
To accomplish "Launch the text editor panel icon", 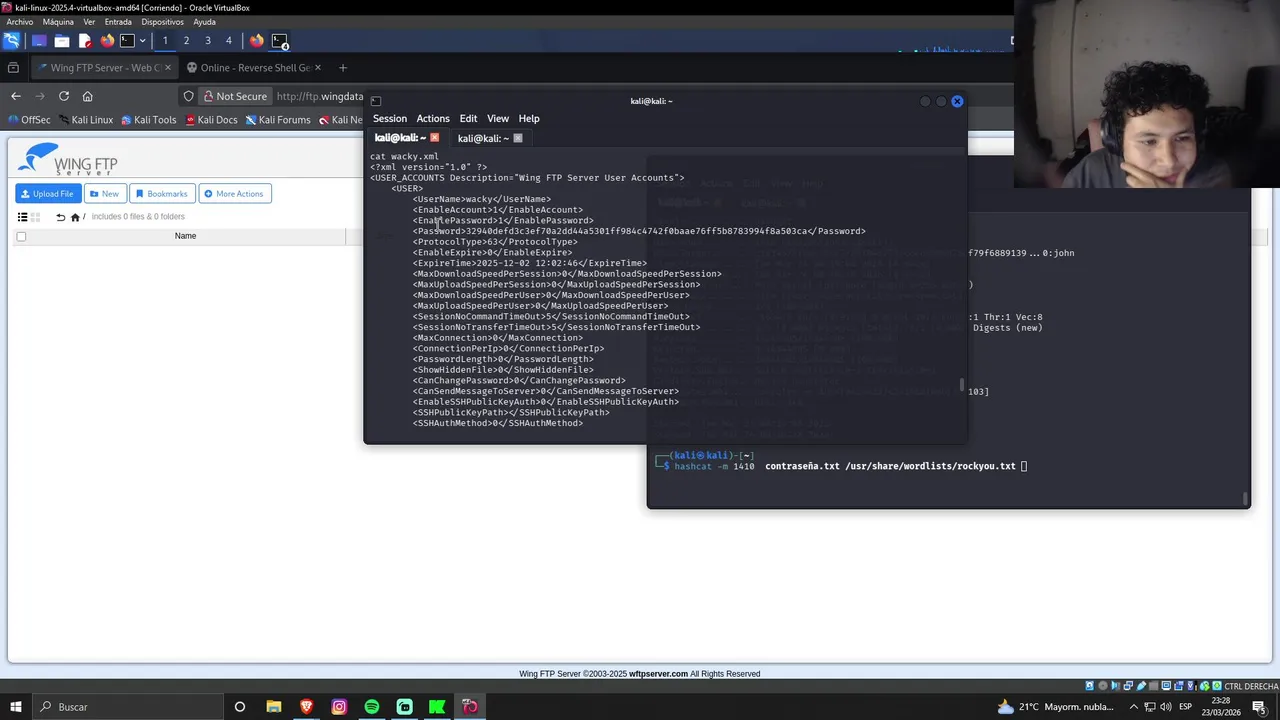I will [84, 41].
